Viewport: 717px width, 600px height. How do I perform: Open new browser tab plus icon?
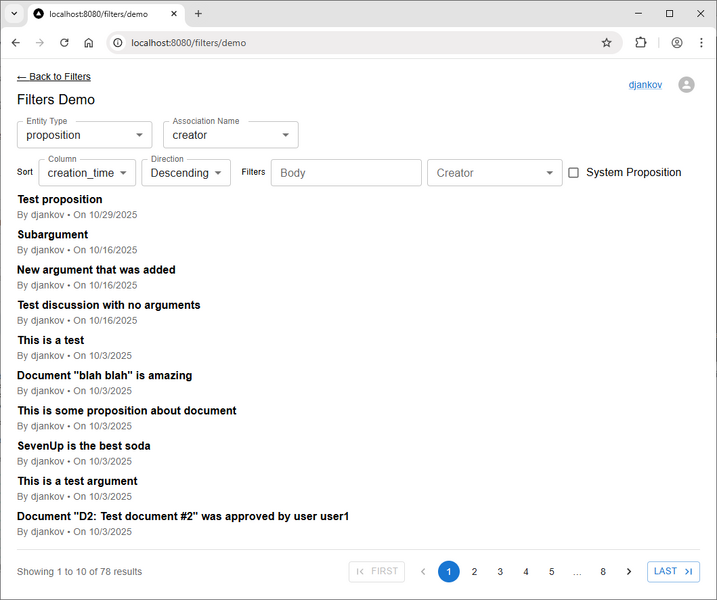click(198, 14)
